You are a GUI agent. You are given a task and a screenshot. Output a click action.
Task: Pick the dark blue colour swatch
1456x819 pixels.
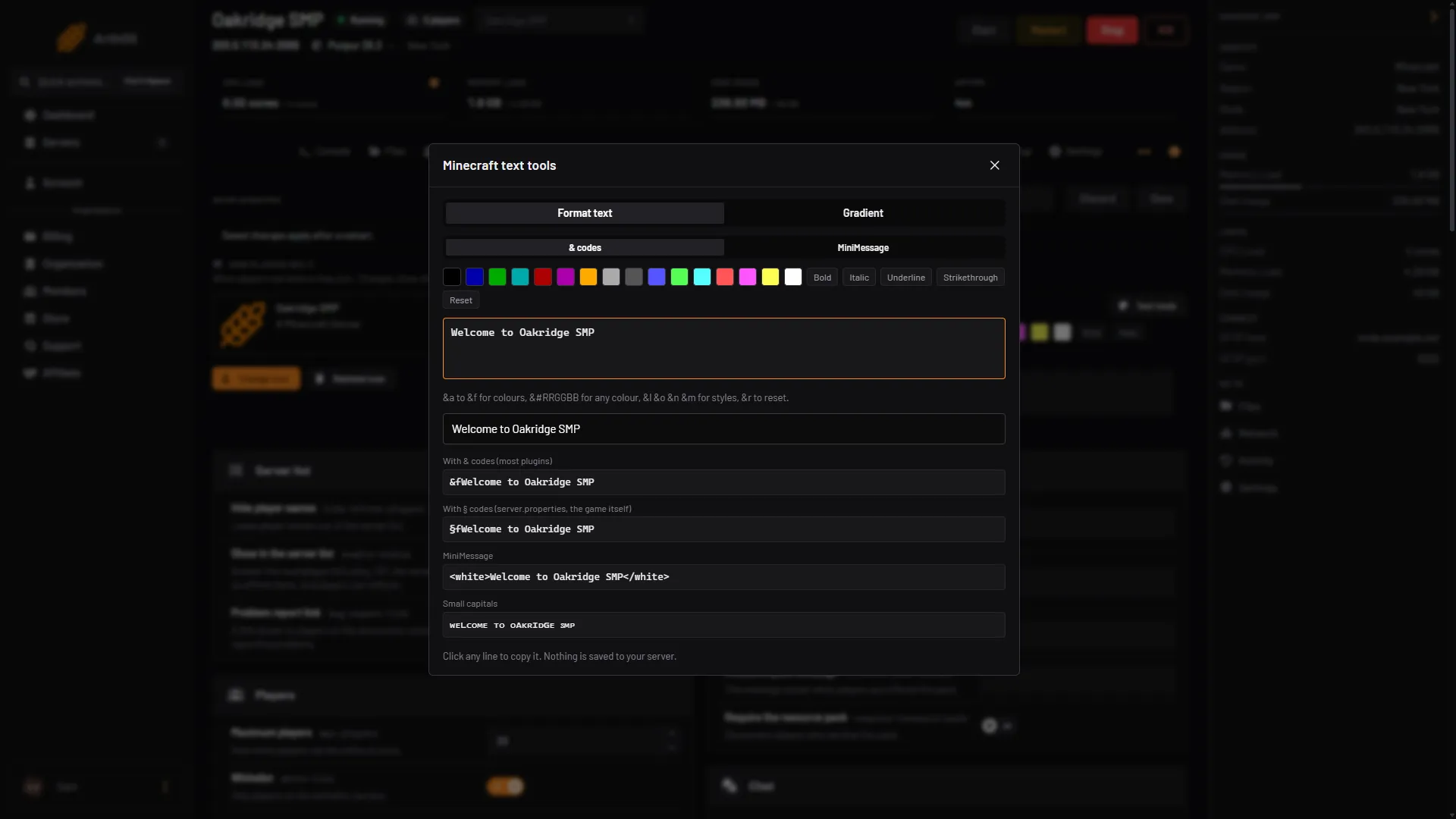pyautogui.click(x=475, y=278)
